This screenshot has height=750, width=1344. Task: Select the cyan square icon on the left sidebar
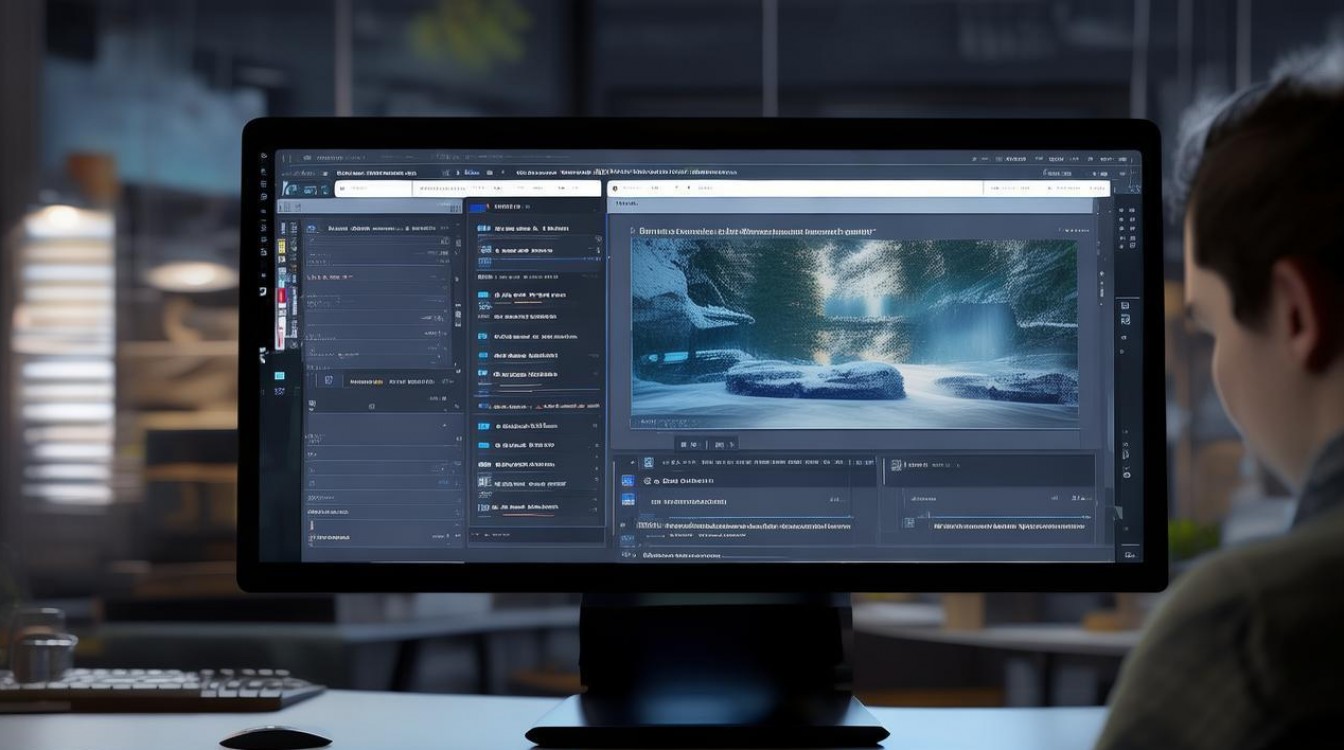point(279,376)
